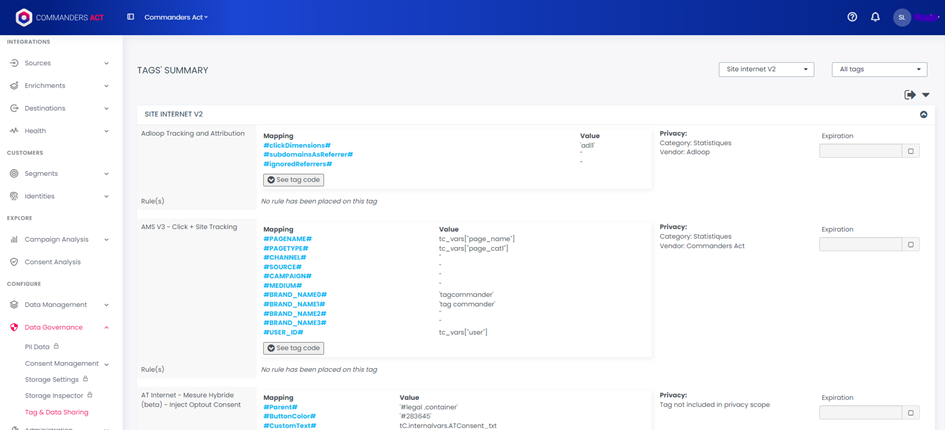The height and width of the screenshot is (430, 945).
Task: Open the help question mark icon
Action: point(852,17)
